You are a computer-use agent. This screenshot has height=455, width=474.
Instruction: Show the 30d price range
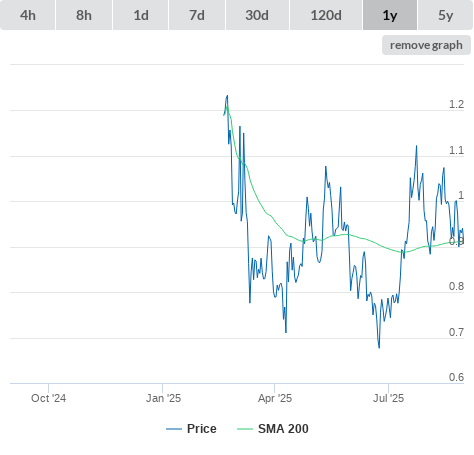click(257, 15)
